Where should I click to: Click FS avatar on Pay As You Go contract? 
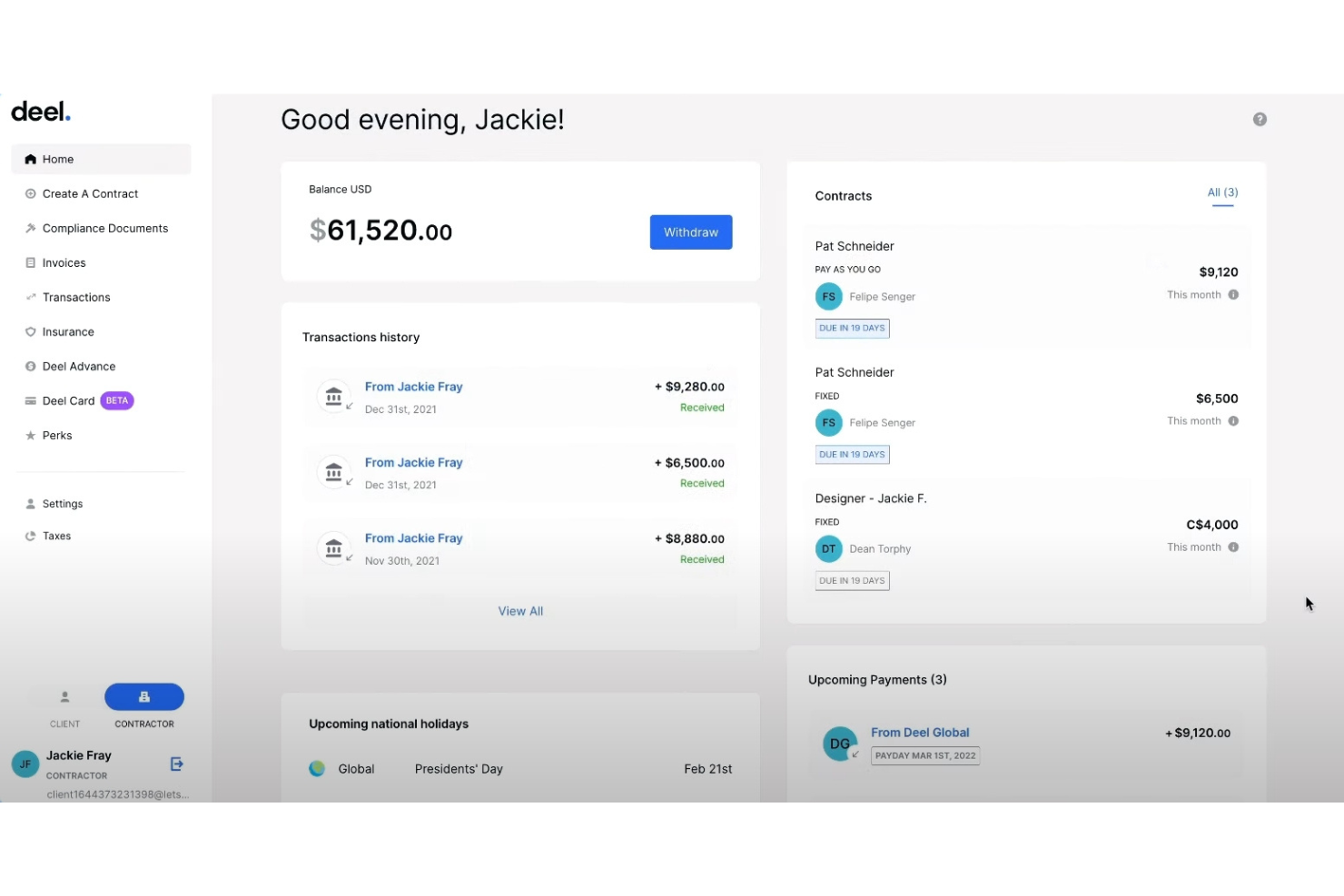pyautogui.click(x=828, y=297)
